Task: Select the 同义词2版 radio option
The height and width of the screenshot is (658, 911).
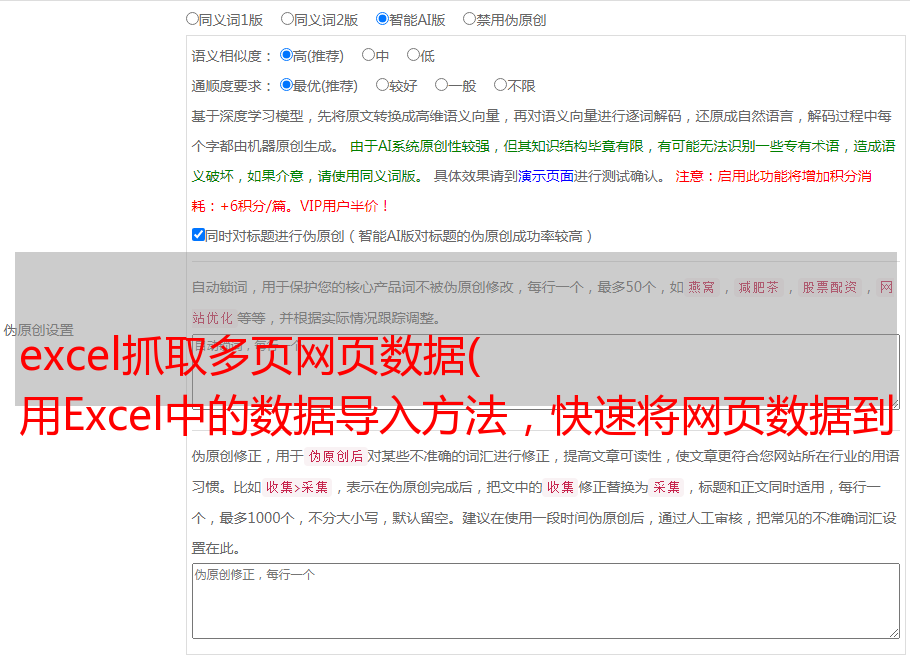Action: 287,19
